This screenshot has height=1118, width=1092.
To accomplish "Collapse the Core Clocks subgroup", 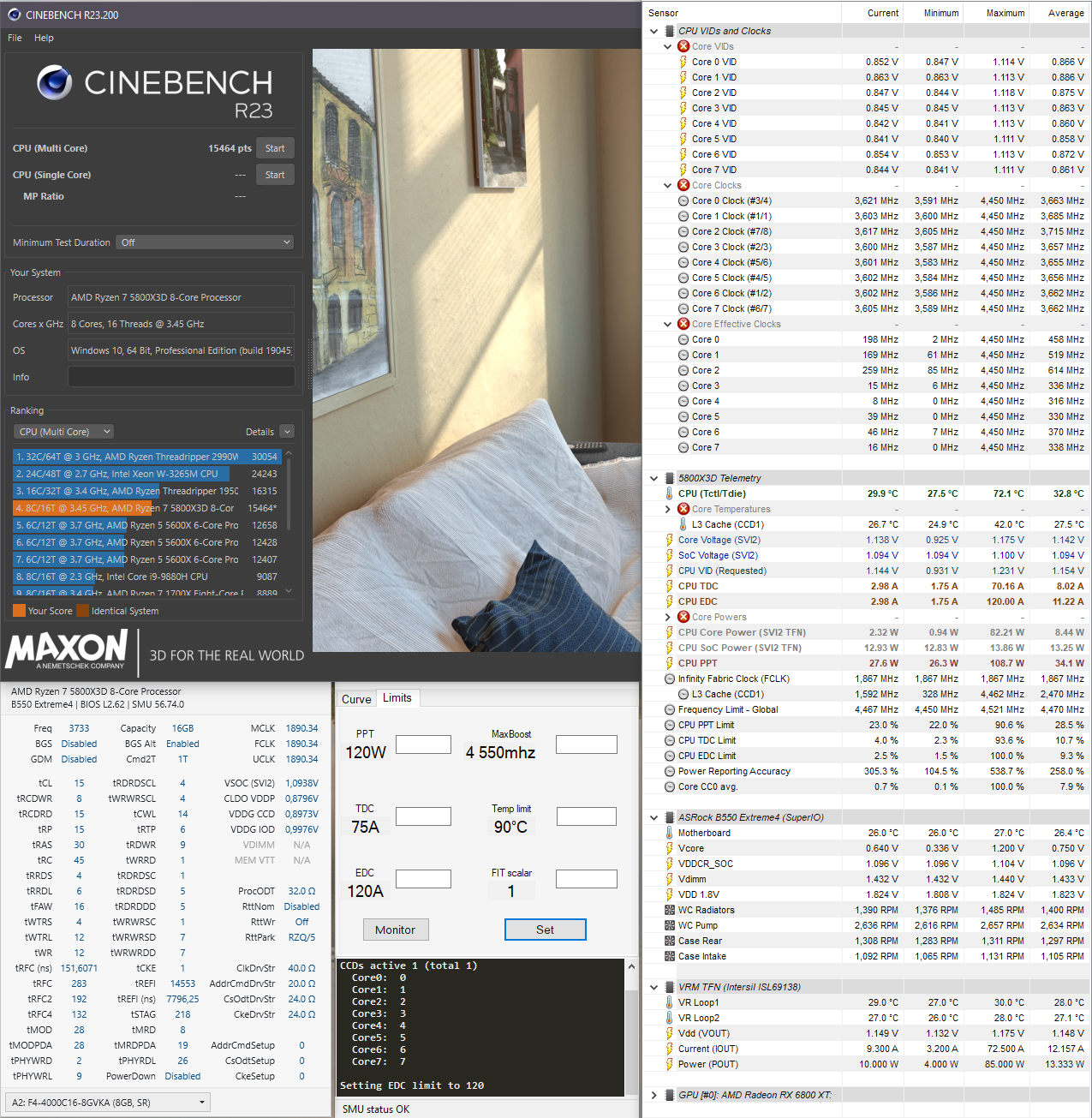I will click(x=668, y=185).
